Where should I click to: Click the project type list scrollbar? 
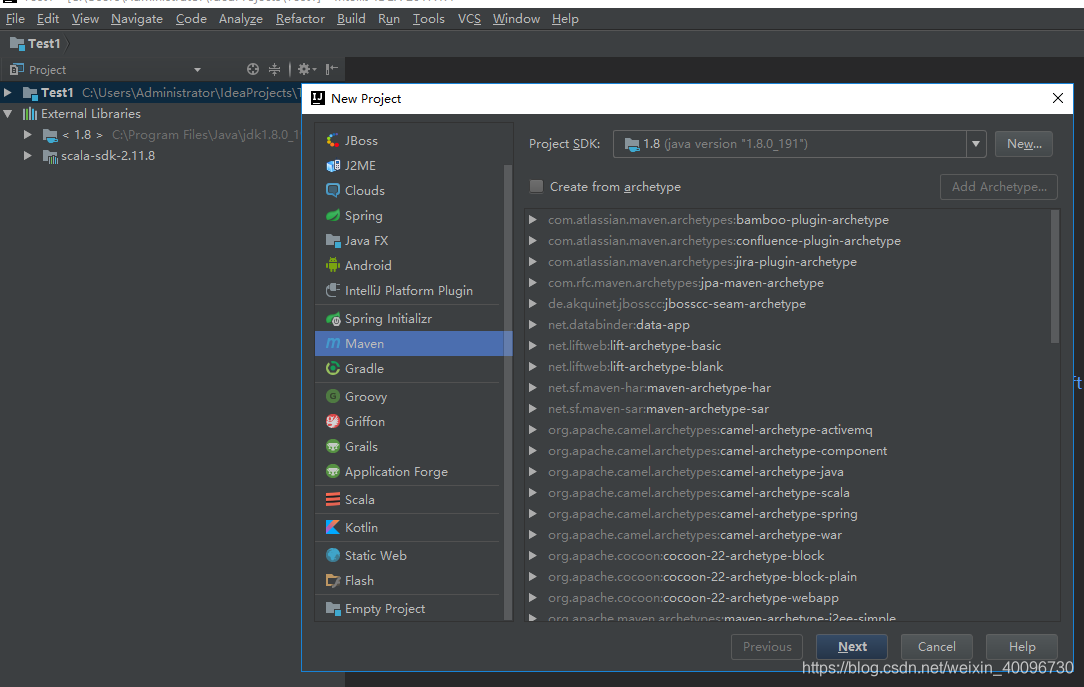(508, 393)
